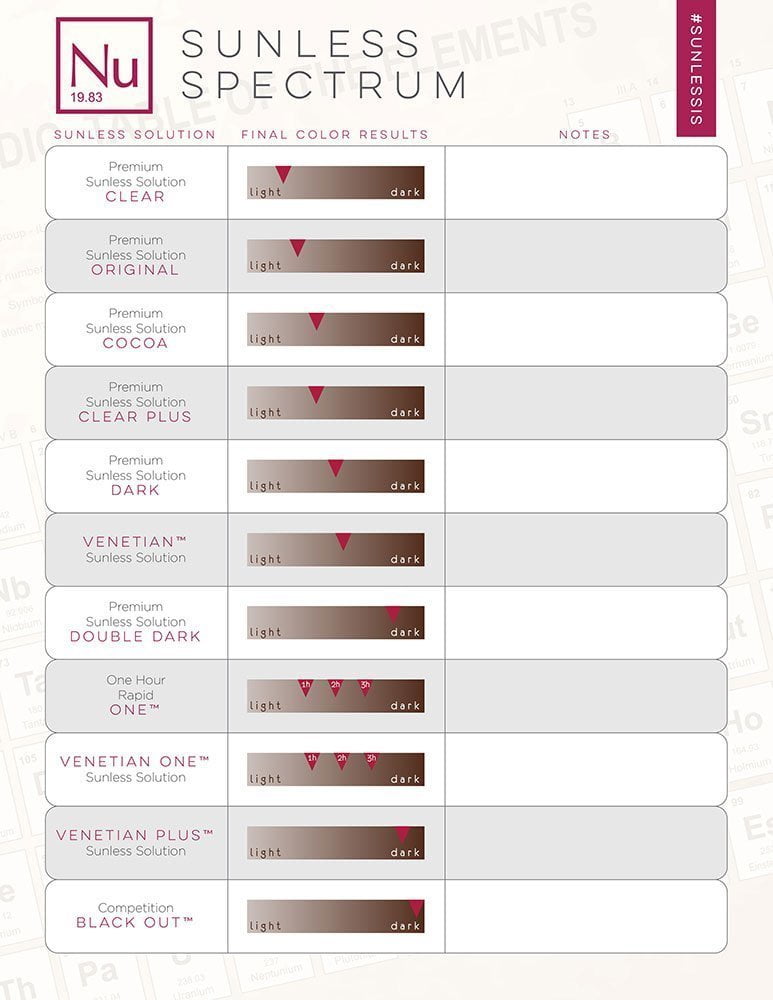This screenshot has height=1000, width=773.
Task: Select the 3h marker in VENETIAN ONE row
Action: point(371,760)
